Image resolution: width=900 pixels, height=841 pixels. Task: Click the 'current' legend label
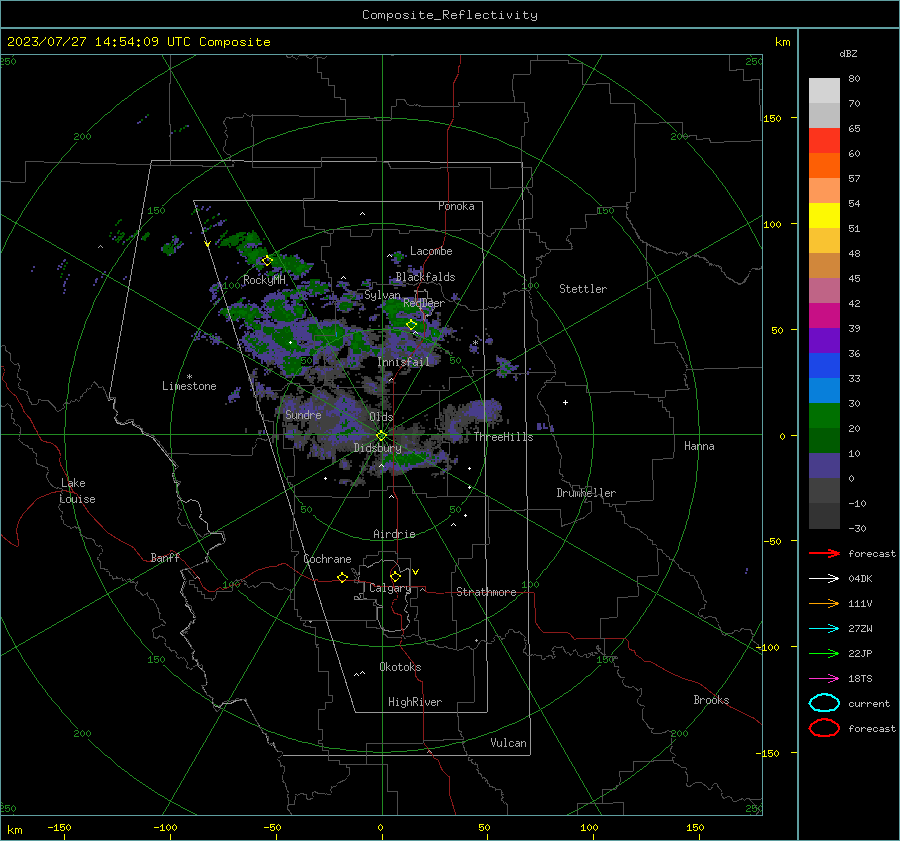coord(869,703)
